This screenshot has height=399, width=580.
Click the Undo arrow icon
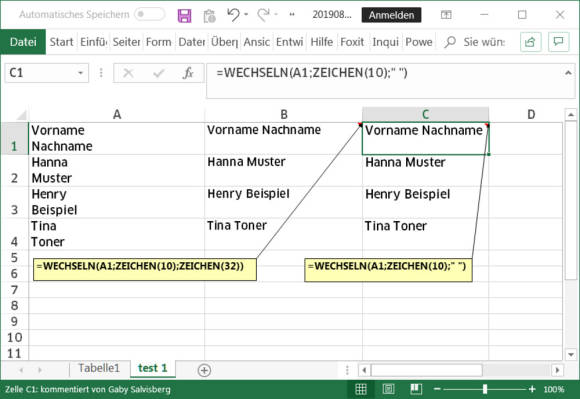point(233,15)
